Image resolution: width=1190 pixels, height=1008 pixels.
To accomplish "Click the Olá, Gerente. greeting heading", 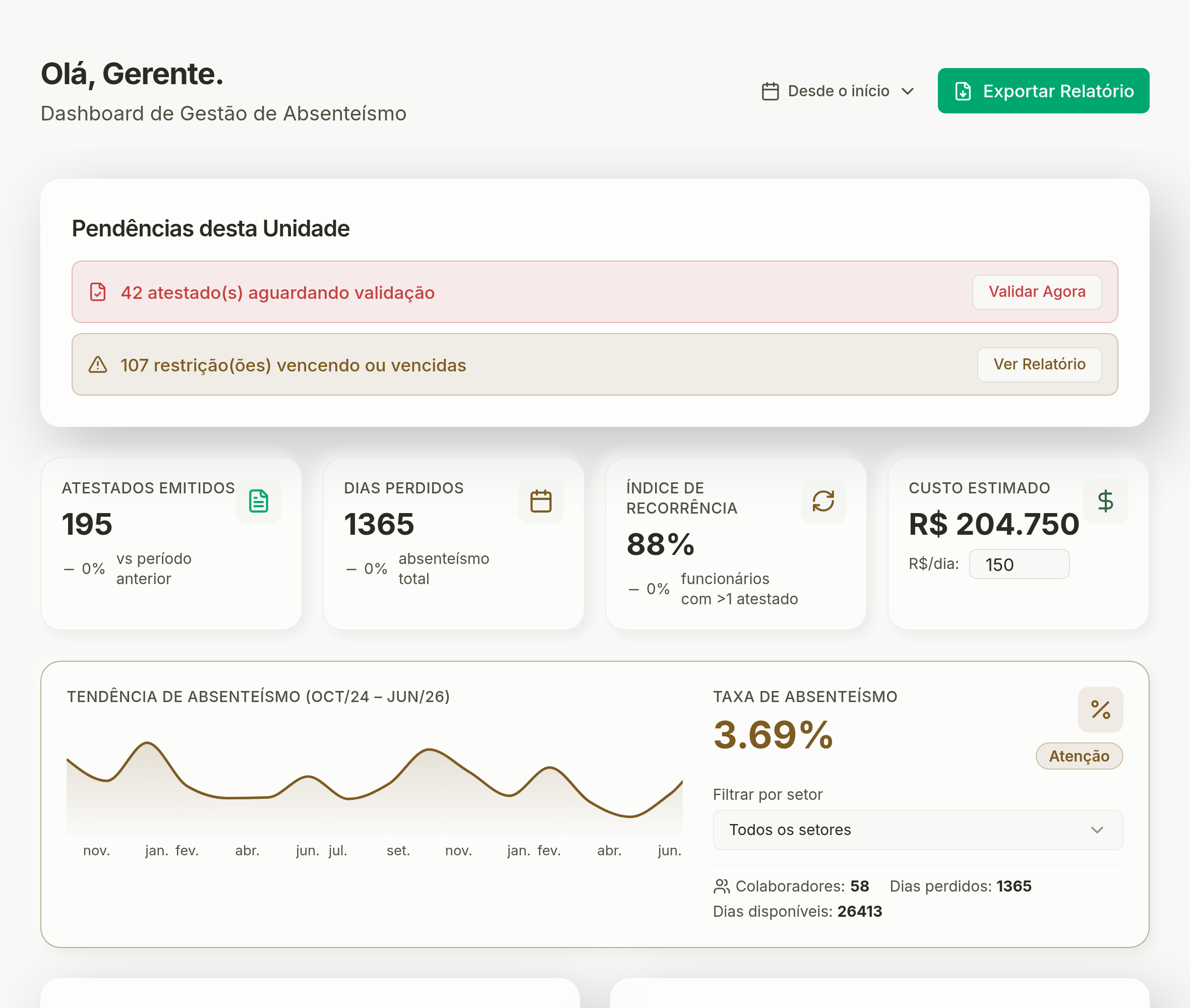I will click(x=132, y=74).
